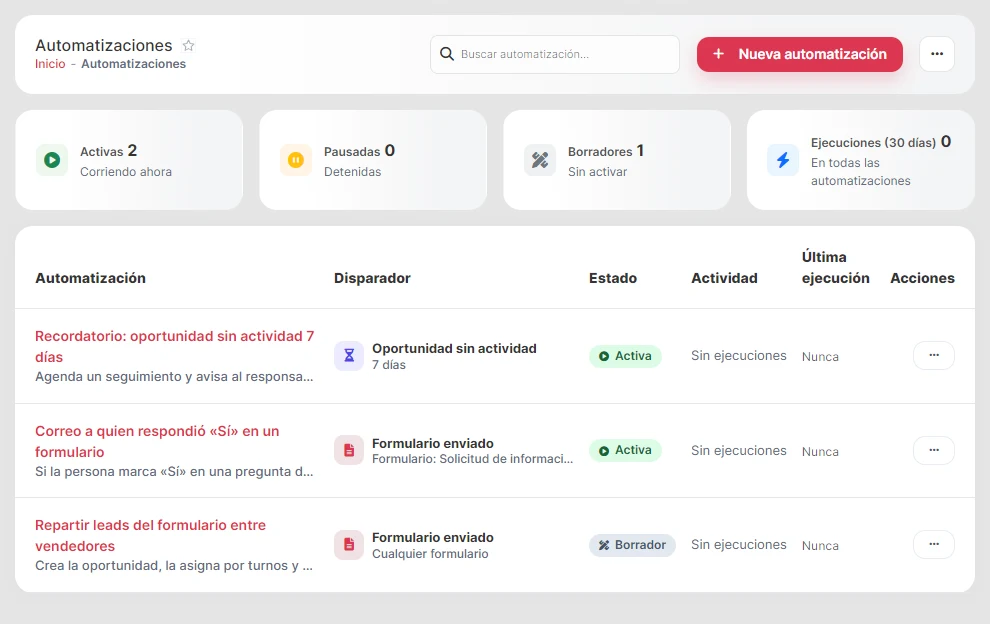Click the Automatización column header
990x624 pixels.
(90, 278)
